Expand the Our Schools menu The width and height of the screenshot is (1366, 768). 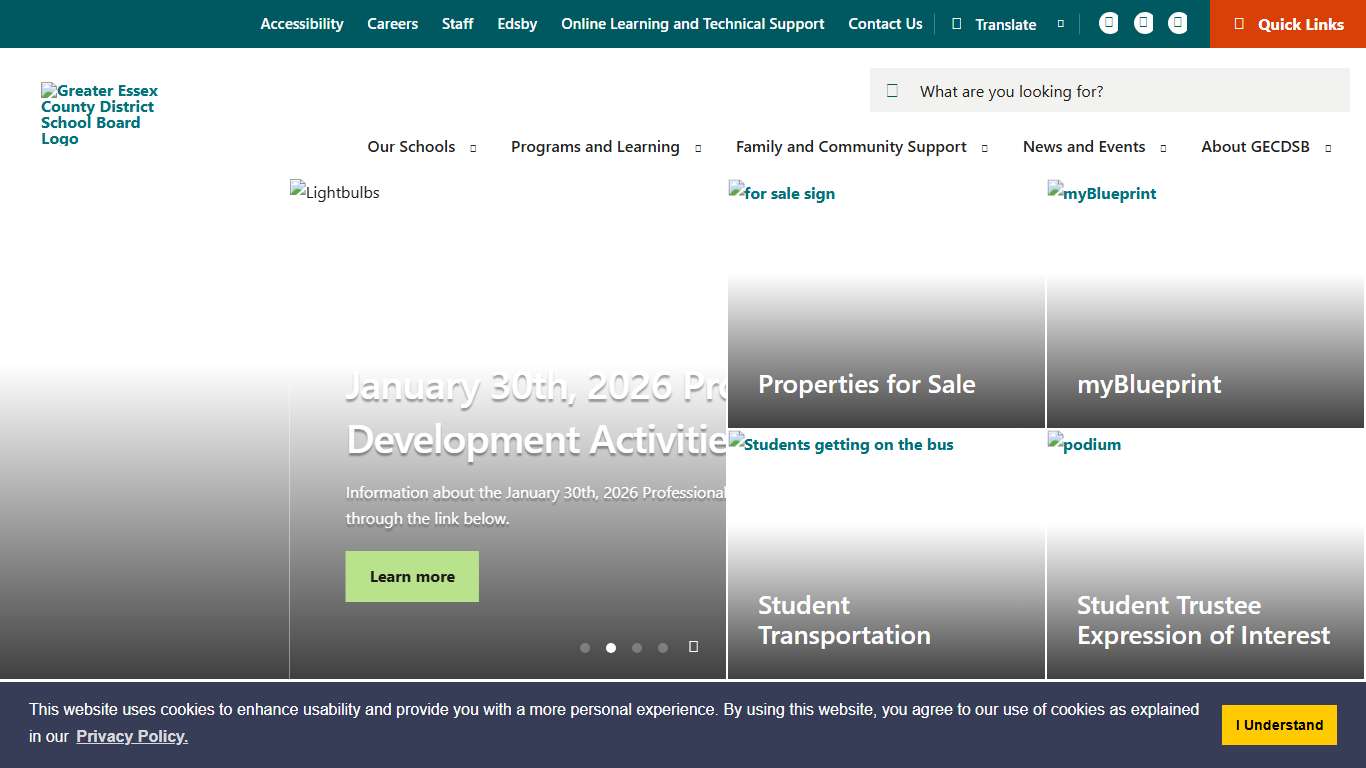472,147
